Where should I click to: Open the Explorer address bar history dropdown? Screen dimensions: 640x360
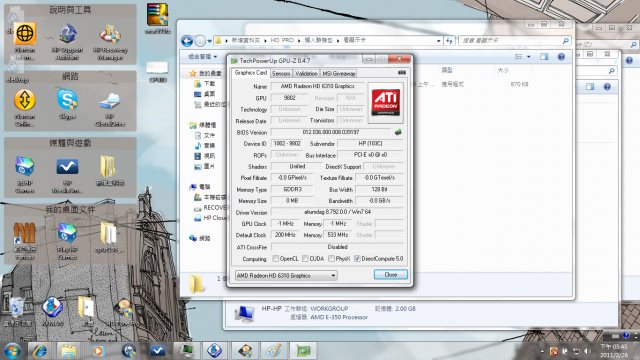coord(438,41)
